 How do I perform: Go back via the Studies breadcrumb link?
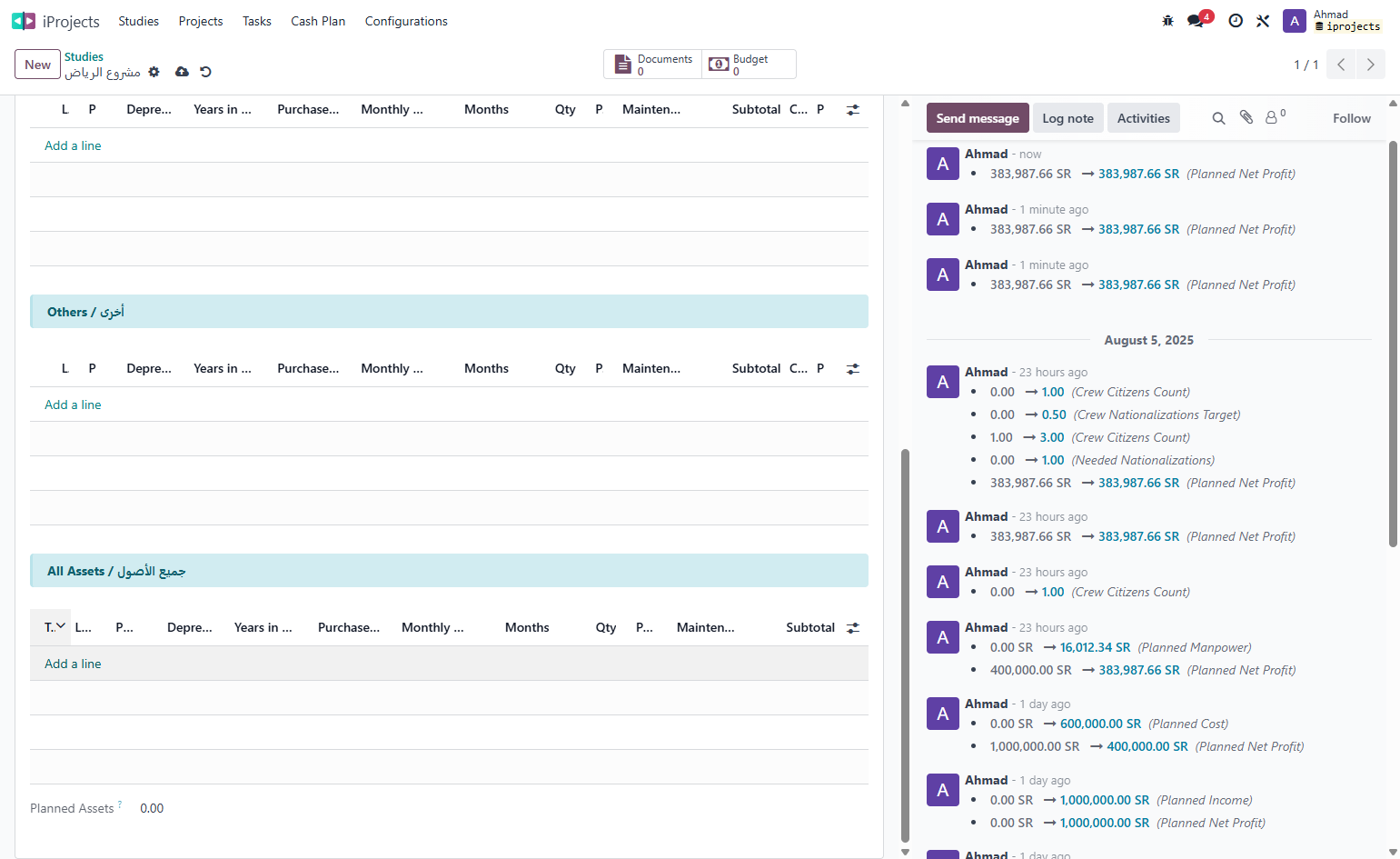84,56
